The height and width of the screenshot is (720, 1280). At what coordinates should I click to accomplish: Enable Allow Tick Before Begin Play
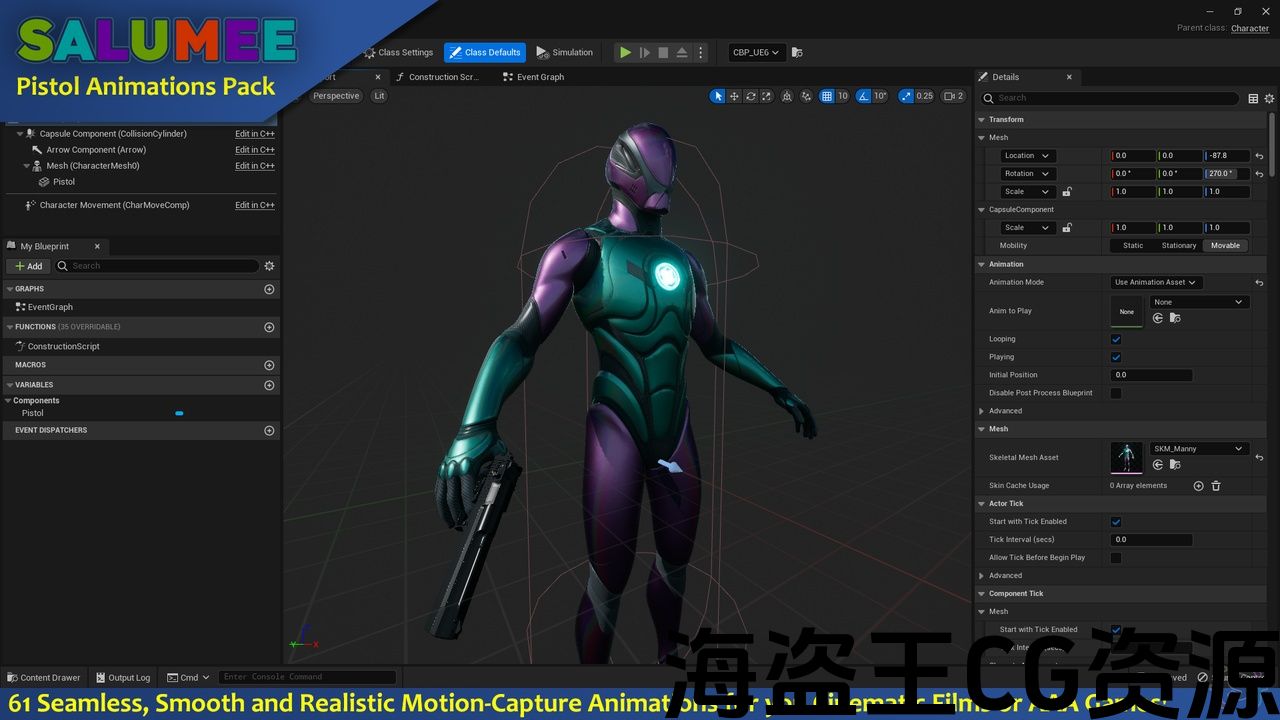(1116, 558)
